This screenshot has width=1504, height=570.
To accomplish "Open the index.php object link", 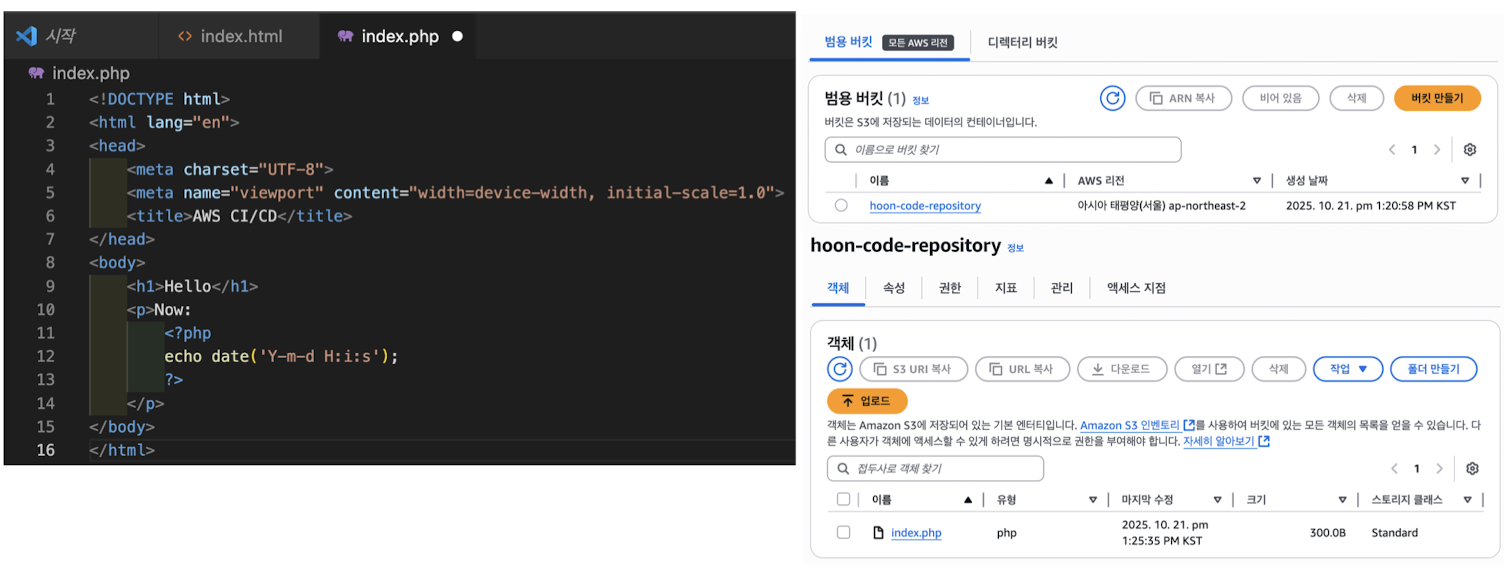I will tap(916, 533).
